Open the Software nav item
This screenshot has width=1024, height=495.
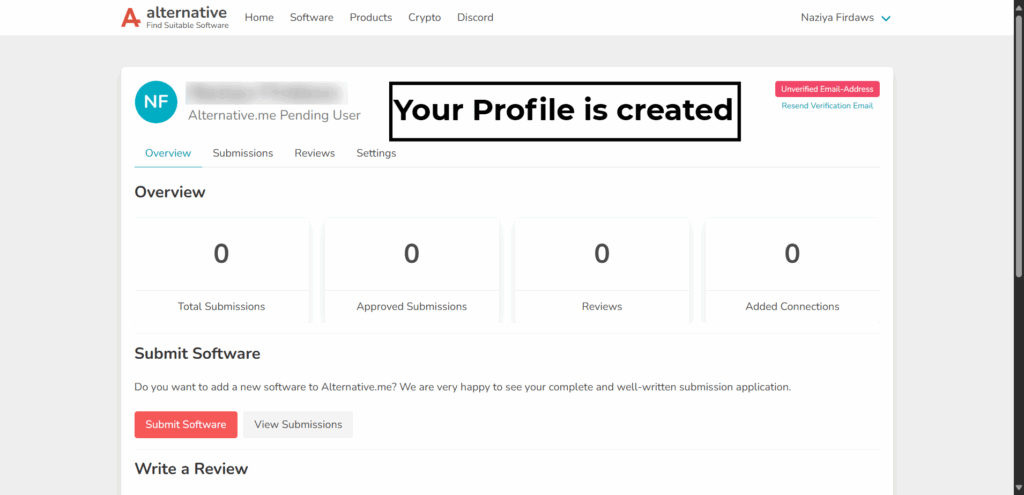[312, 18]
